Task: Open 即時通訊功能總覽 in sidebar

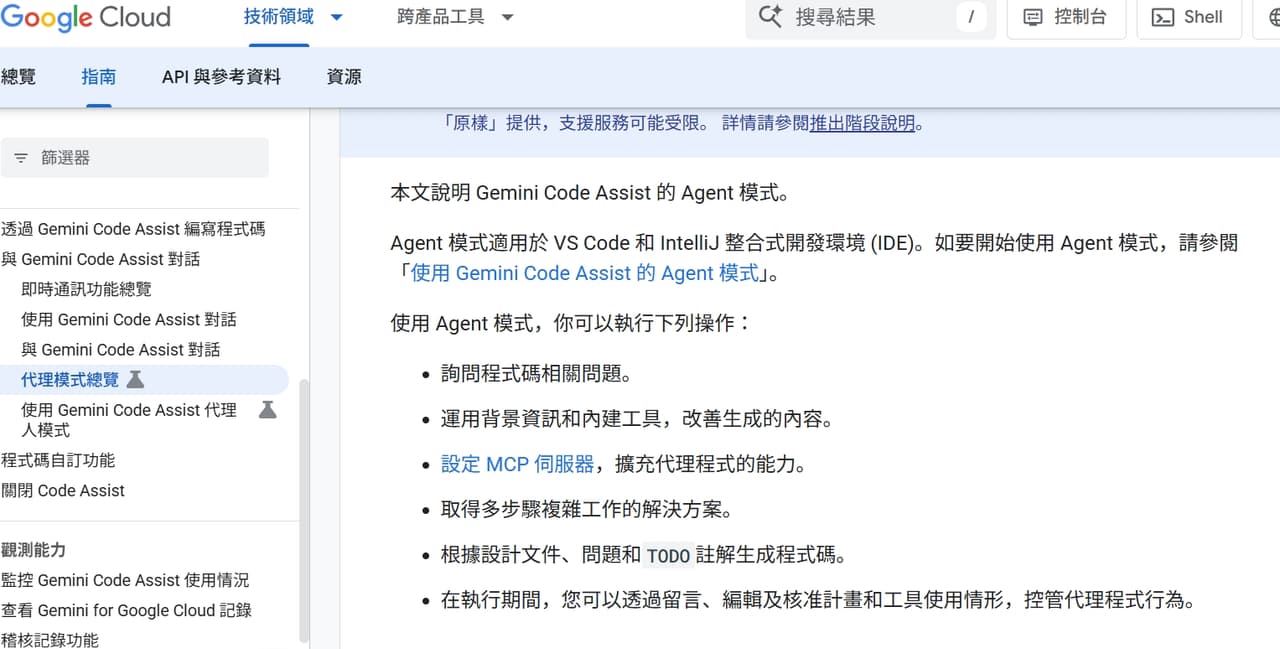Action: [86, 289]
